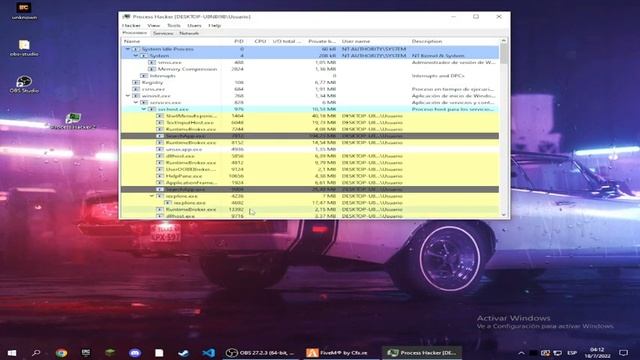Click the Interrupts row icon
640x360 pixels.
click(x=144, y=76)
